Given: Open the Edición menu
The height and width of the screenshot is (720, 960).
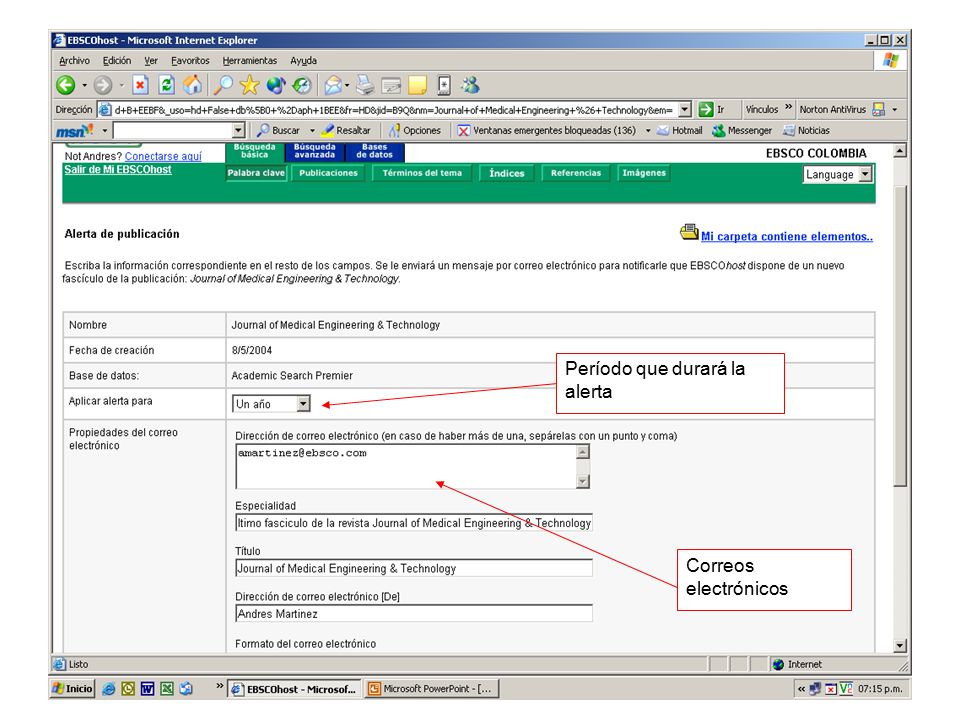Looking at the screenshot, I should pyautogui.click(x=117, y=61).
